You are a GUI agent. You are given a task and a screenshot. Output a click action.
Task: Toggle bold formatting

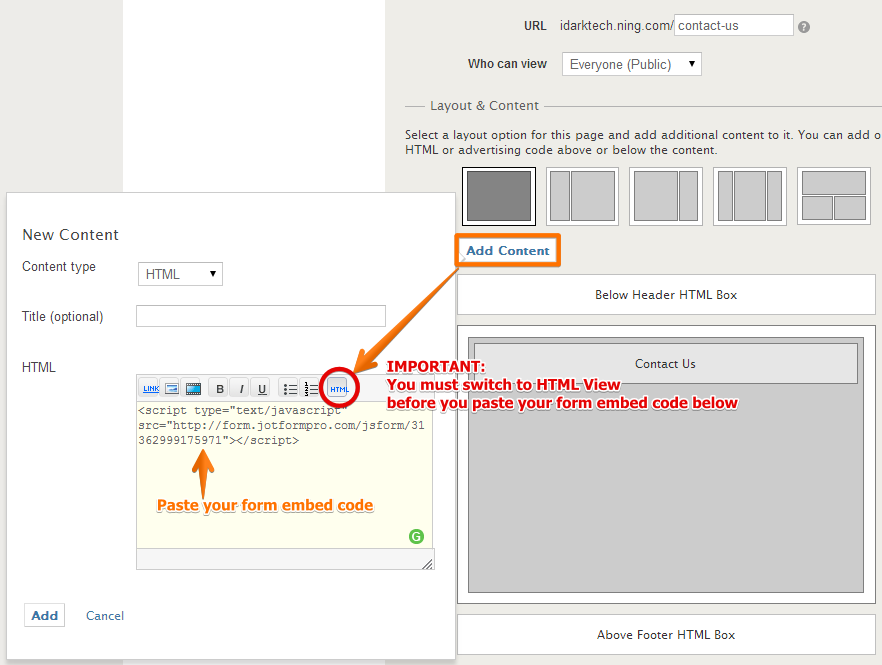pyautogui.click(x=219, y=389)
